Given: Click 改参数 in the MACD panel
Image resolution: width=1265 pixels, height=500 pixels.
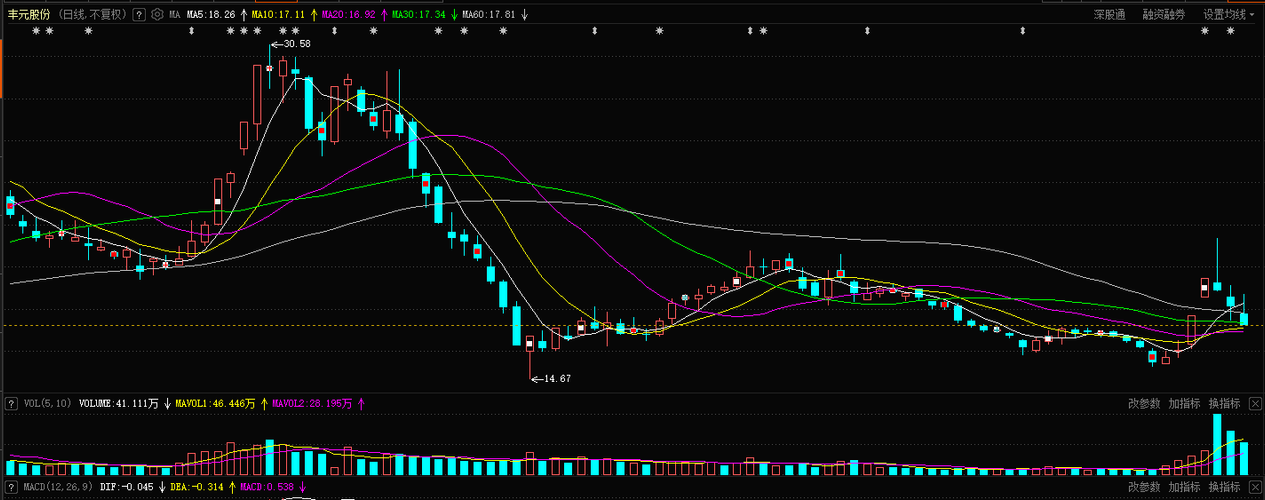Looking at the screenshot, I should point(1144,487).
